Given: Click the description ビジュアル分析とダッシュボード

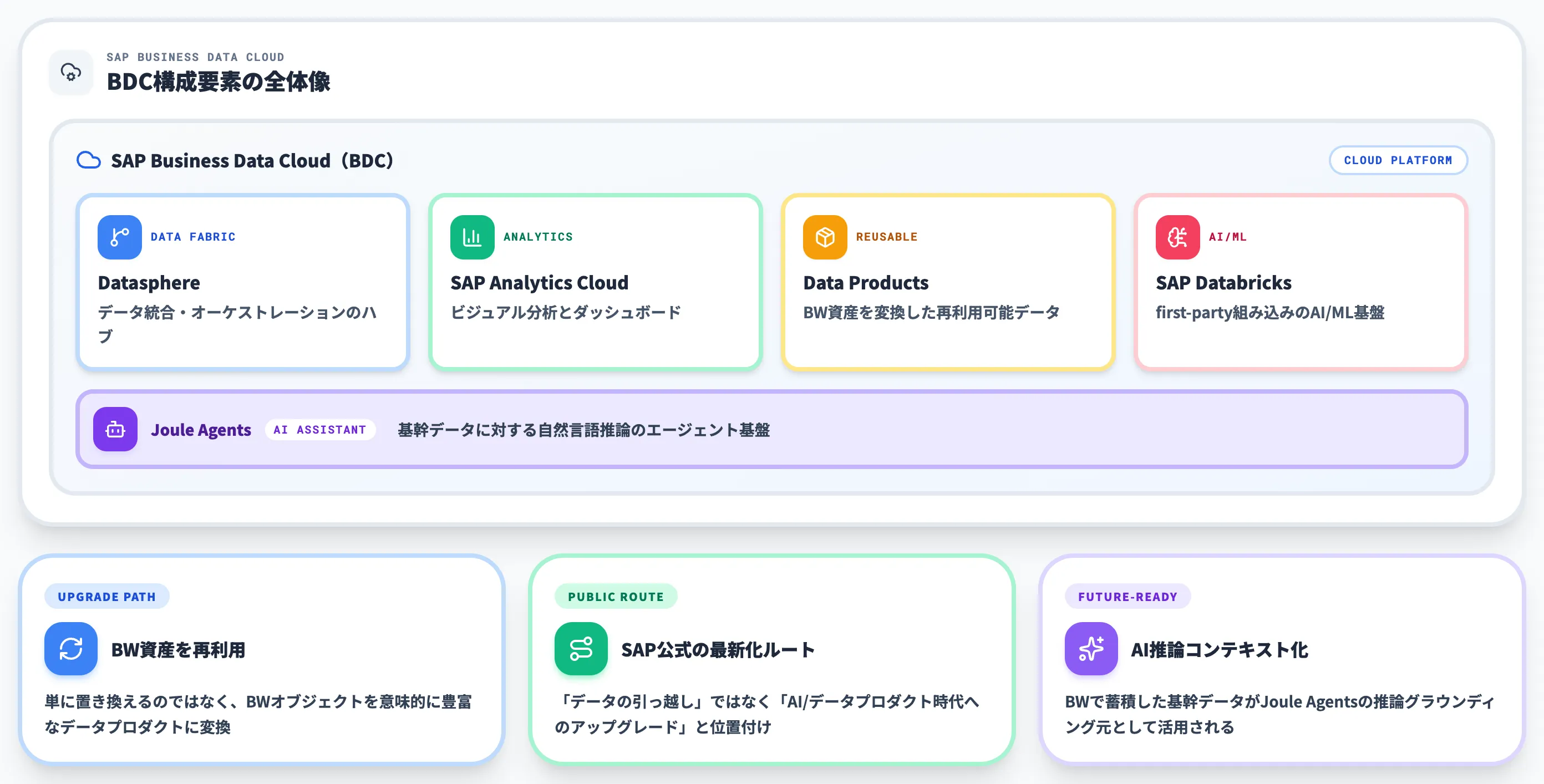Looking at the screenshot, I should pos(566,312).
